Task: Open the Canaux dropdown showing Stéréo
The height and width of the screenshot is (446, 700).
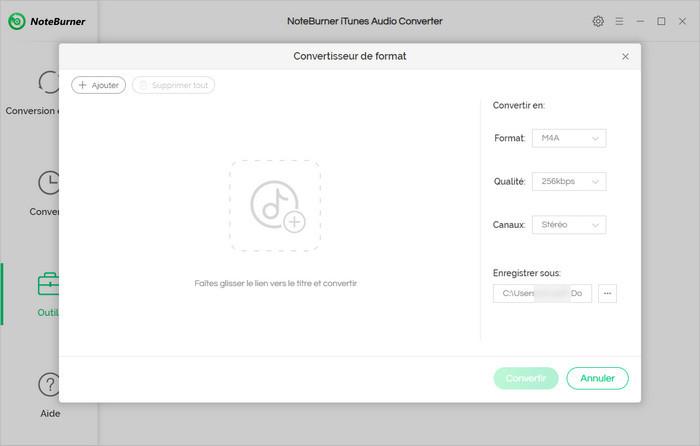Action: pos(569,225)
